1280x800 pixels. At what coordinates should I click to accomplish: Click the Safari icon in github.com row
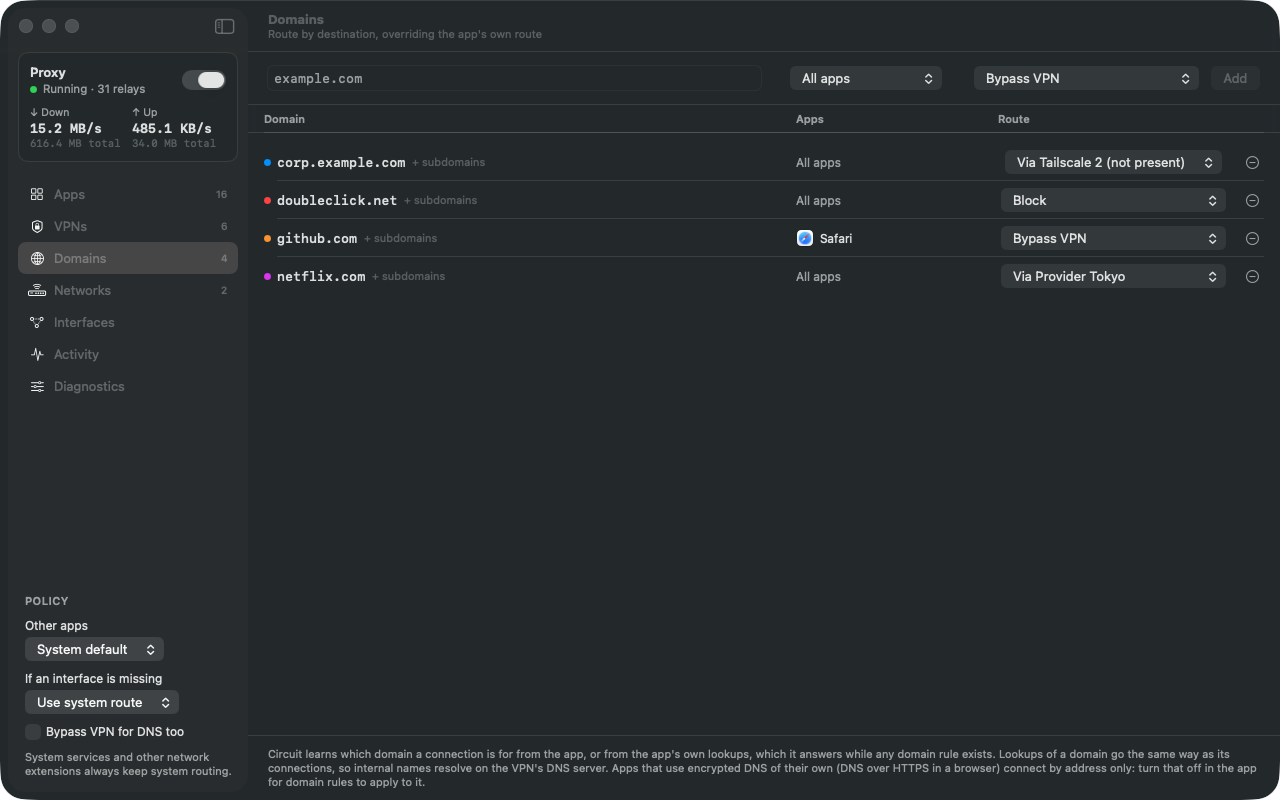[x=805, y=238]
